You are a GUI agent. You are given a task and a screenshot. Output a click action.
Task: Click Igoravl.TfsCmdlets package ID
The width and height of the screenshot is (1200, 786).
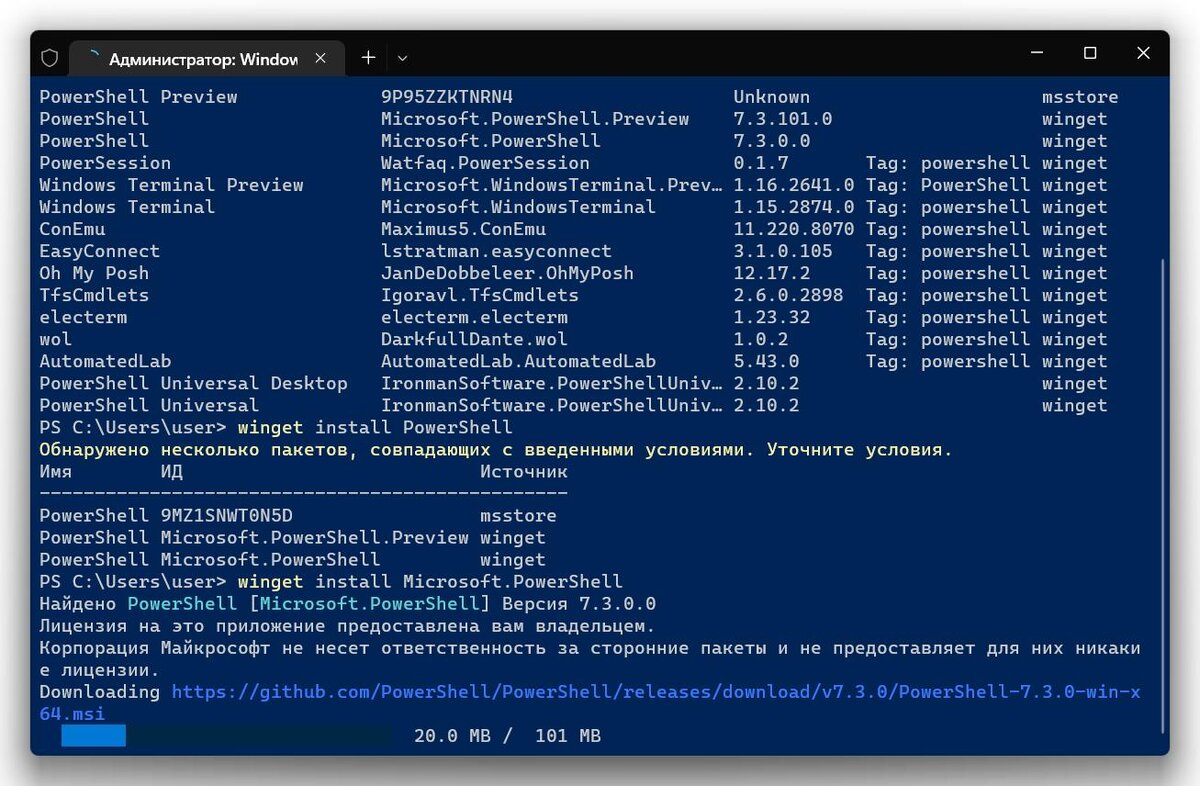point(480,295)
